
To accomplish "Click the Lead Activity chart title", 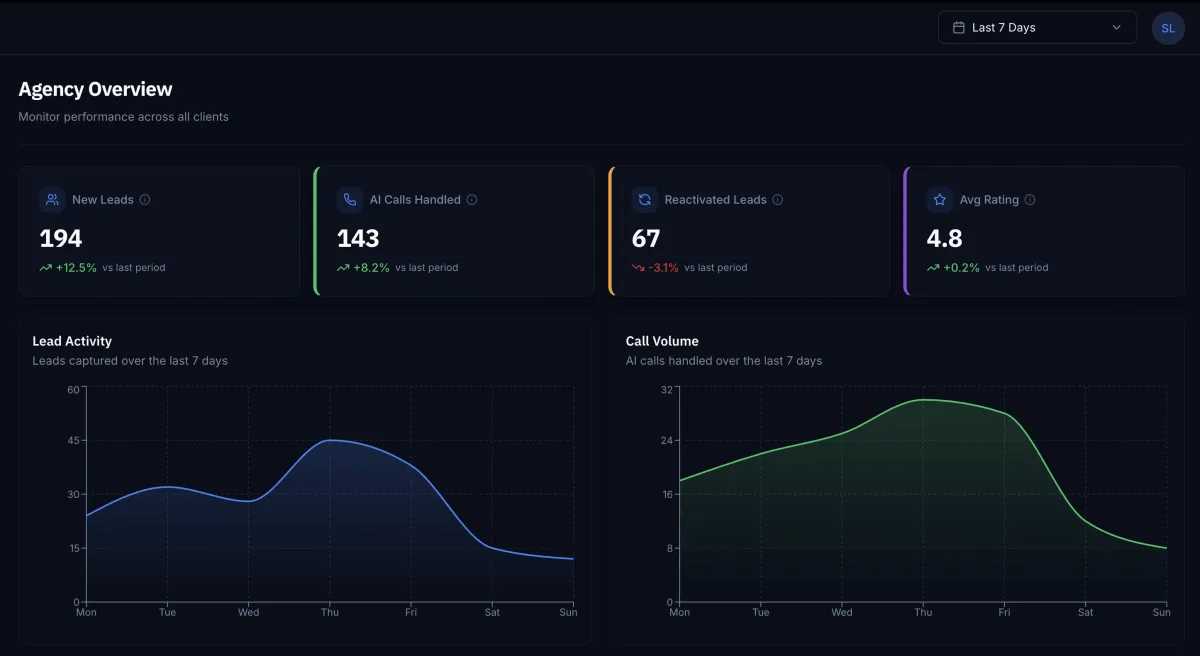I will (x=72, y=341).
